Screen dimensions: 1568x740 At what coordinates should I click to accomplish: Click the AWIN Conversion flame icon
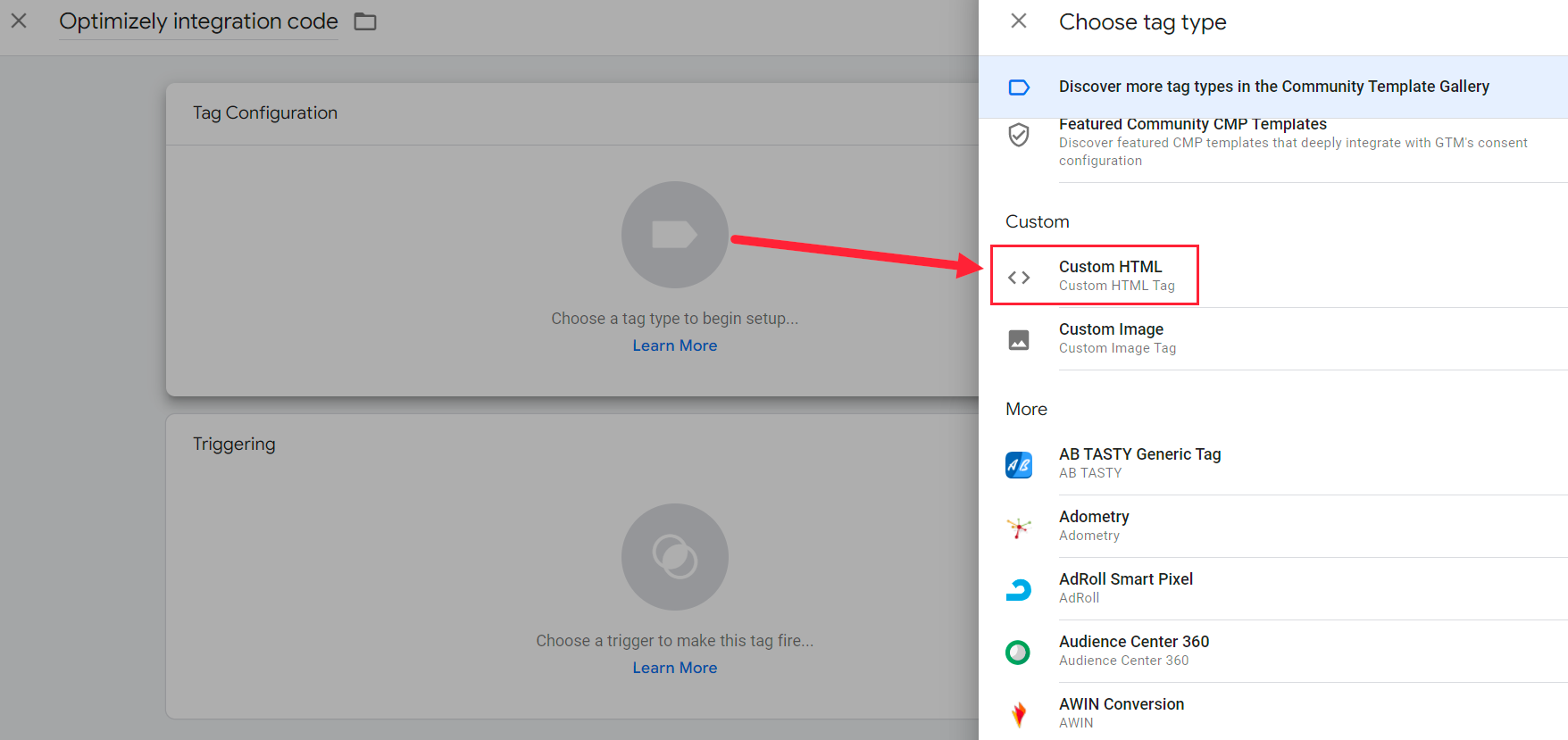(x=1019, y=713)
